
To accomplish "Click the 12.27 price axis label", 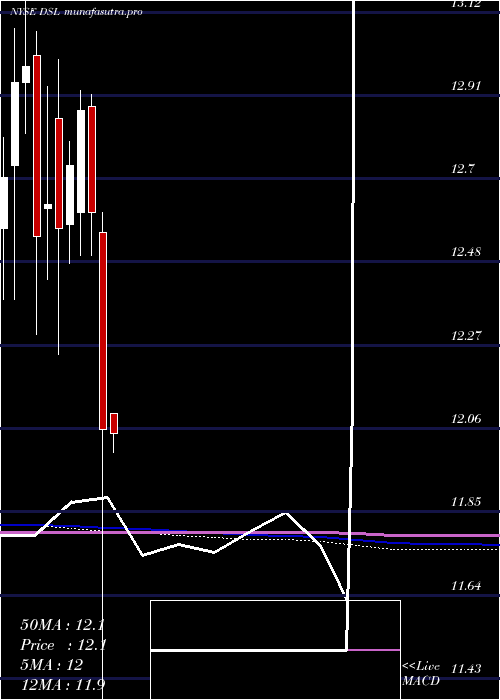I will 467,335.
